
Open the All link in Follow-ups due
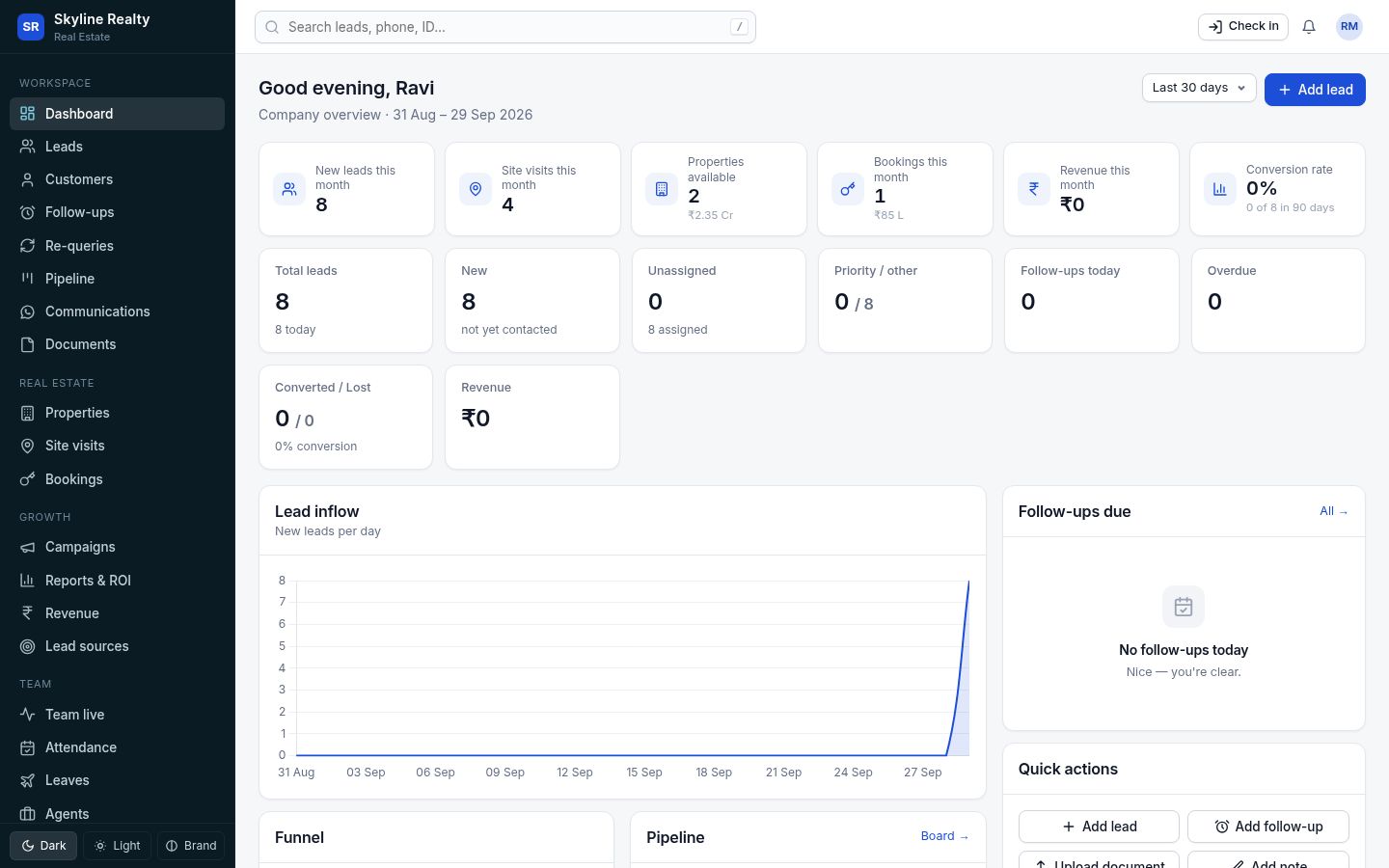pos(1334,511)
